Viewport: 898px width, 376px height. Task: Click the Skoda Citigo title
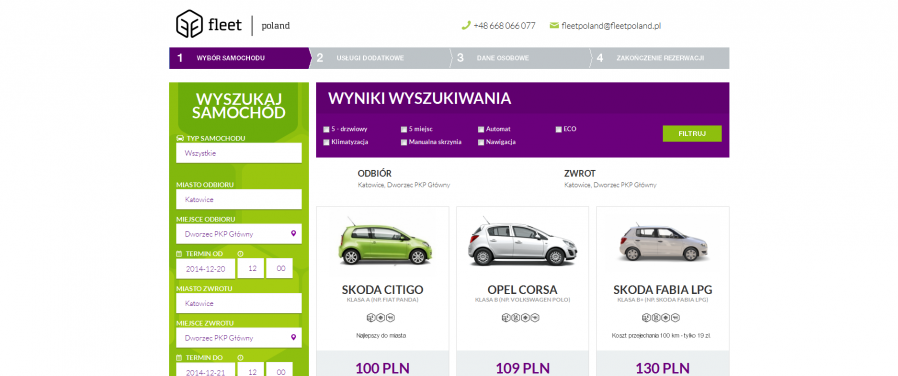[383, 290]
